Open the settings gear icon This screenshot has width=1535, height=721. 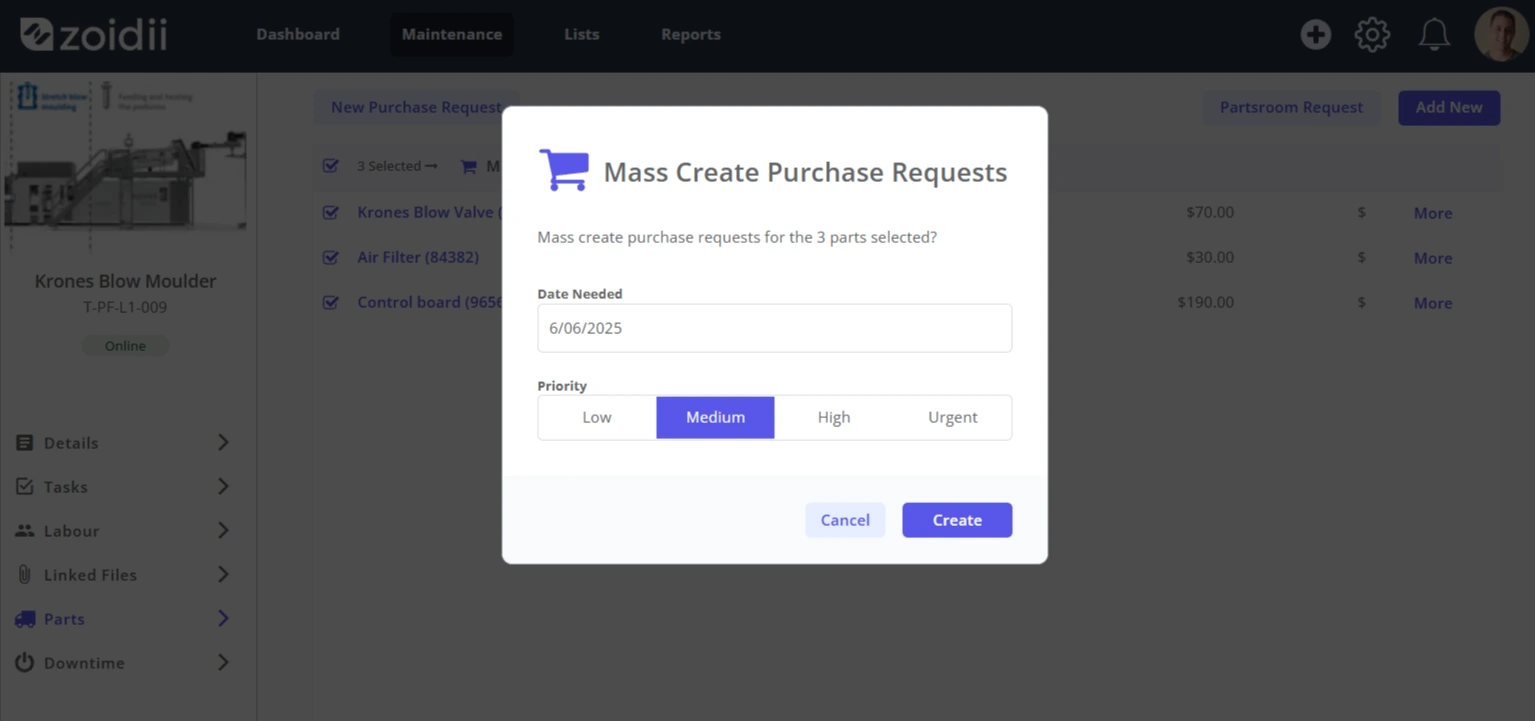click(x=1372, y=35)
